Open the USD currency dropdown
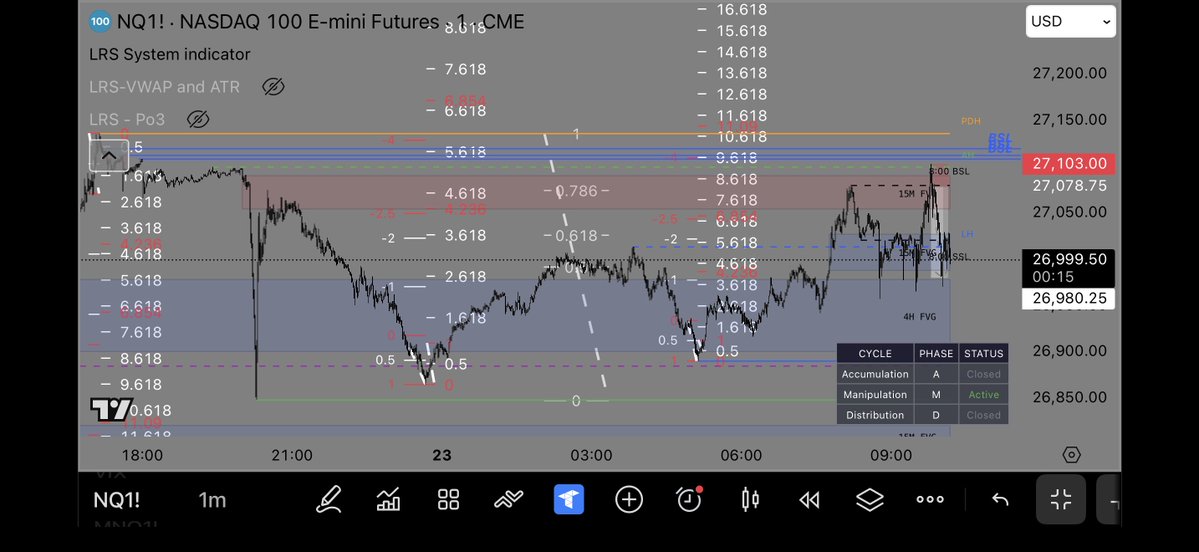 (1071, 21)
